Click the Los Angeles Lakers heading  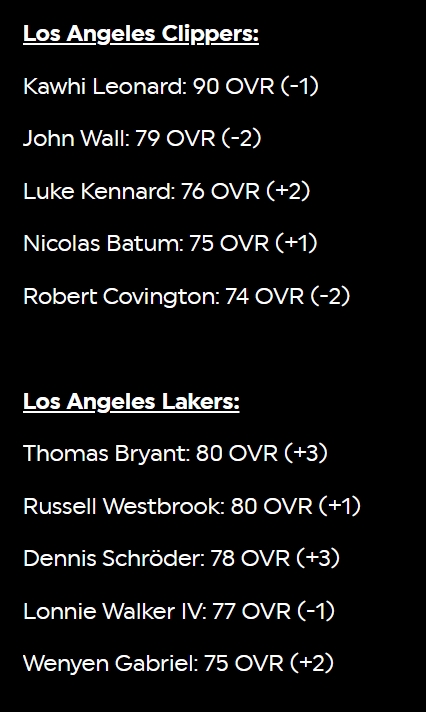pos(131,402)
